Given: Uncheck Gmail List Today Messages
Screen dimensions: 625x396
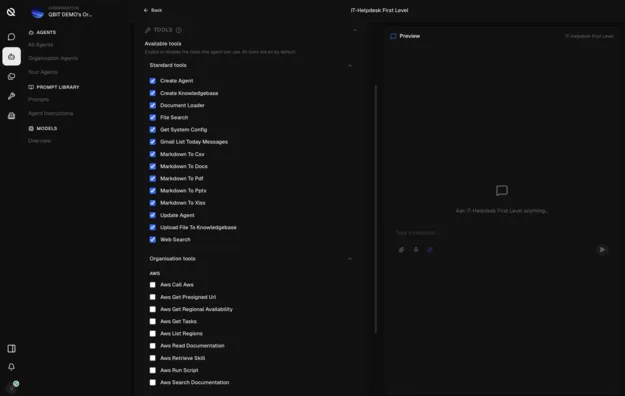Looking at the screenshot, I should tap(153, 142).
